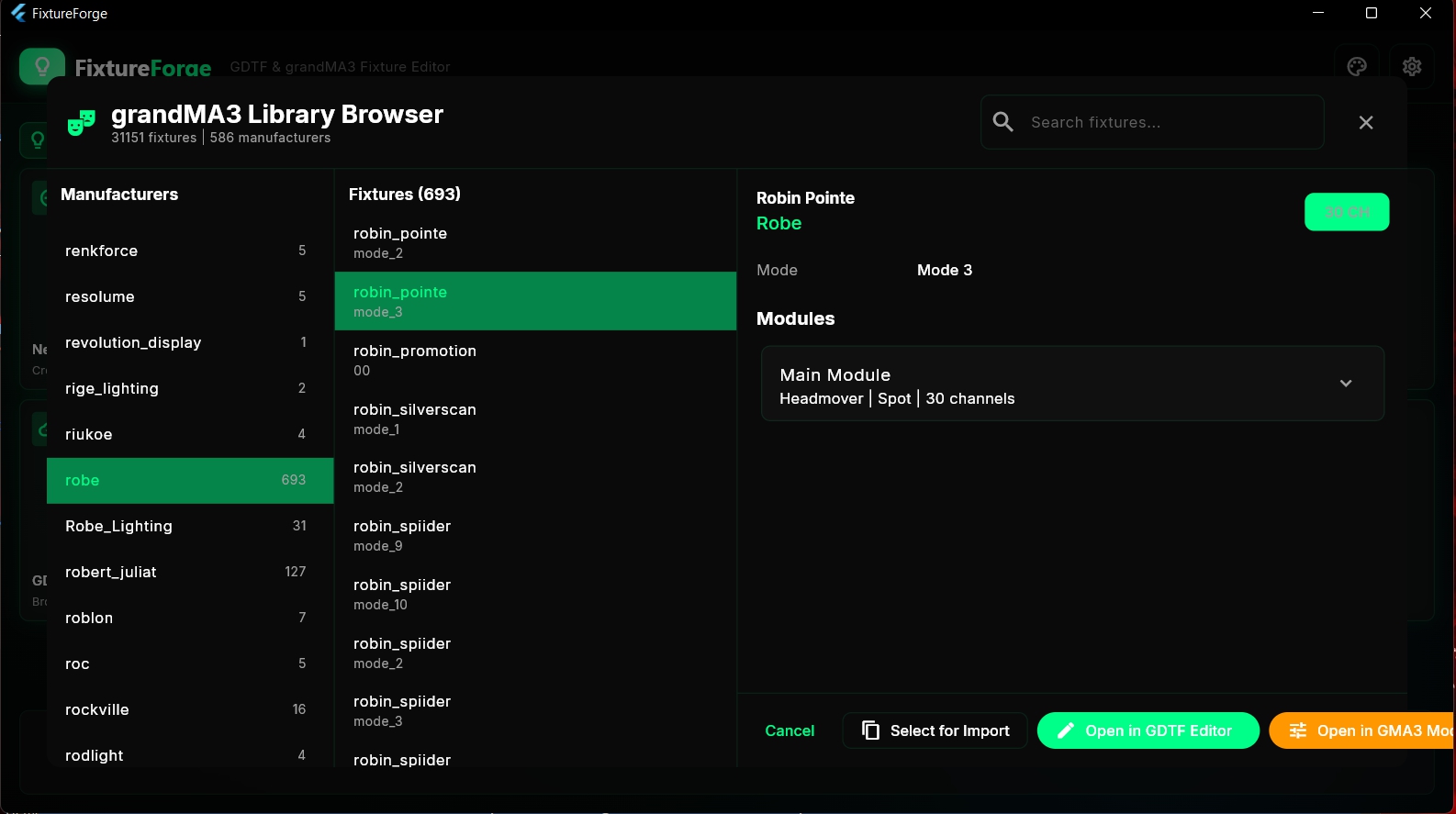Select fixture robin_pointe mode_3

(x=535, y=301)
